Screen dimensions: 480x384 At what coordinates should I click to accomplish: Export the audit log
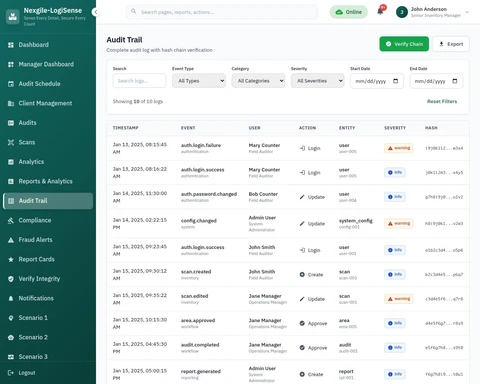[x=451, y=44]
